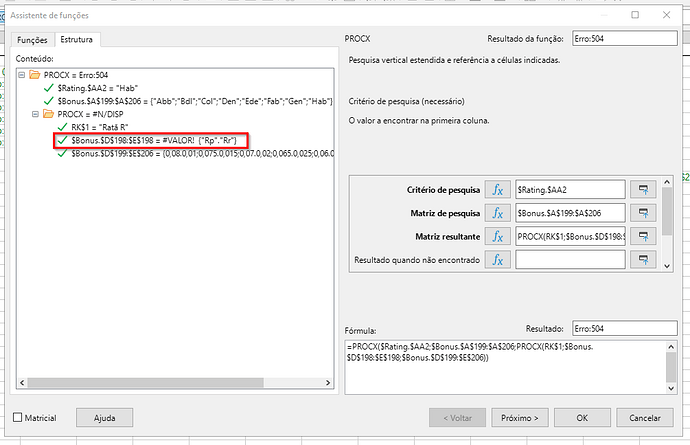Click the Matriz de pesquisa input field

pos(570,213)
